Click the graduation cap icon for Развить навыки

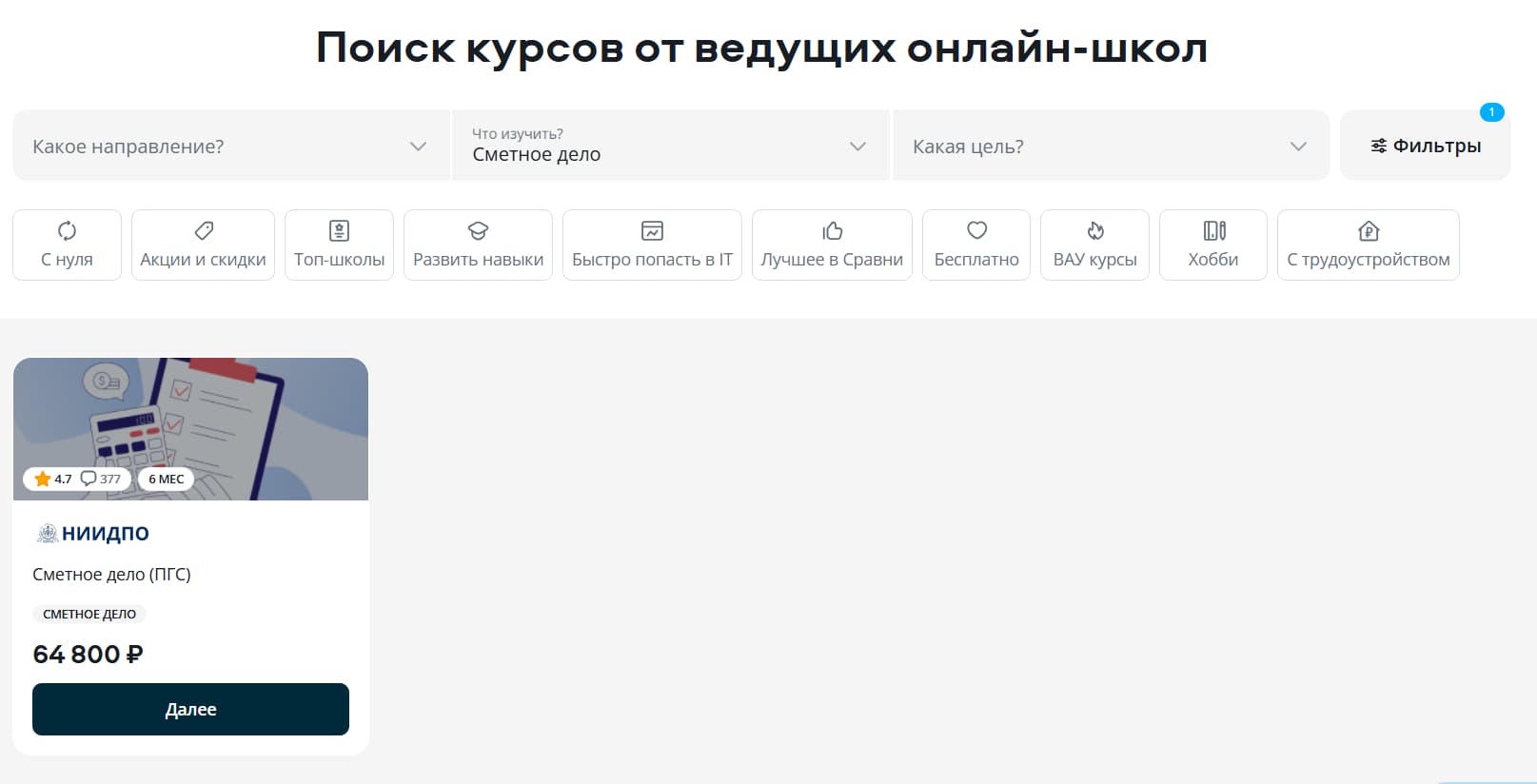(x=478, y=230)
